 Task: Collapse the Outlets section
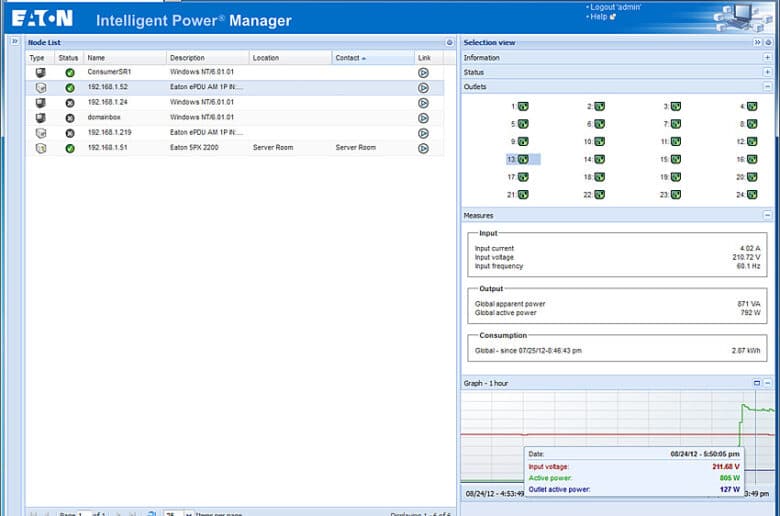(x=768, y=87)
